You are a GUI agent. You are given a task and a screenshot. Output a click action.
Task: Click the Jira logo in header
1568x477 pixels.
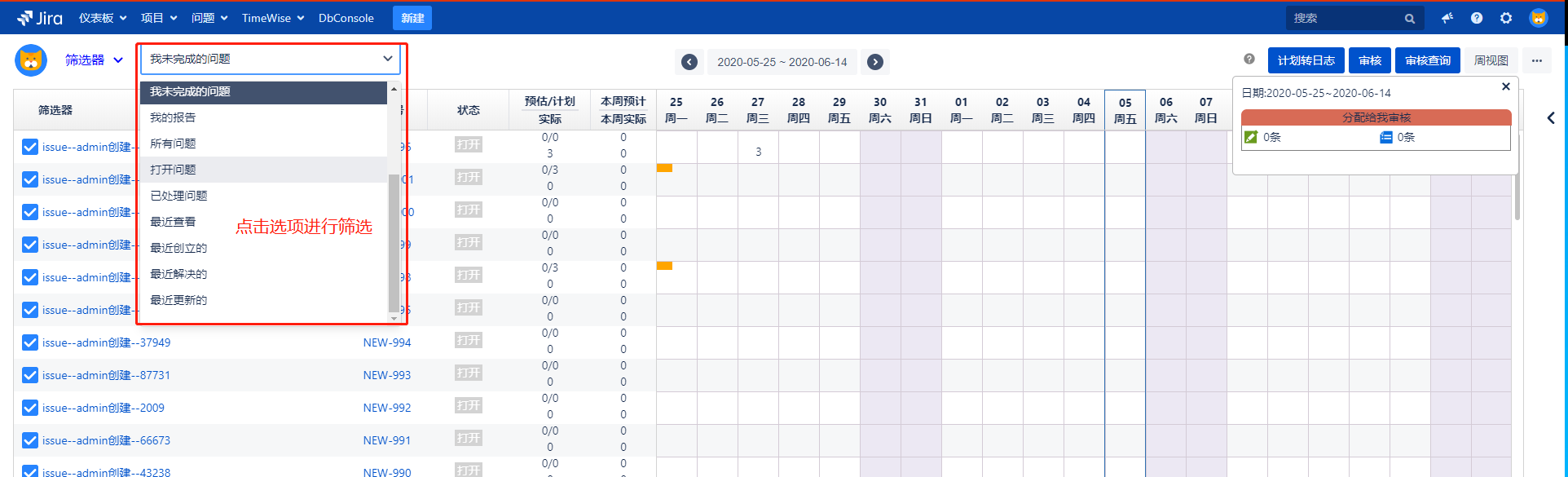point(39,18)
